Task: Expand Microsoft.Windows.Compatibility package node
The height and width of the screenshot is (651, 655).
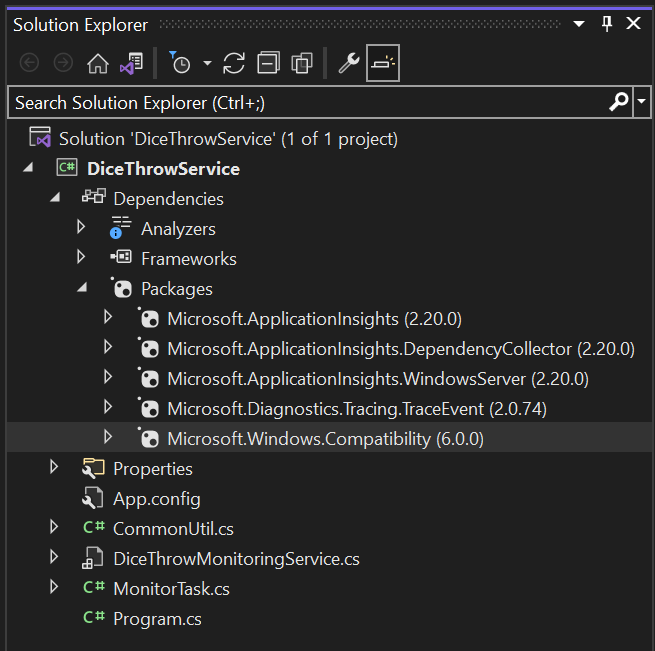Action: point(108,437)
